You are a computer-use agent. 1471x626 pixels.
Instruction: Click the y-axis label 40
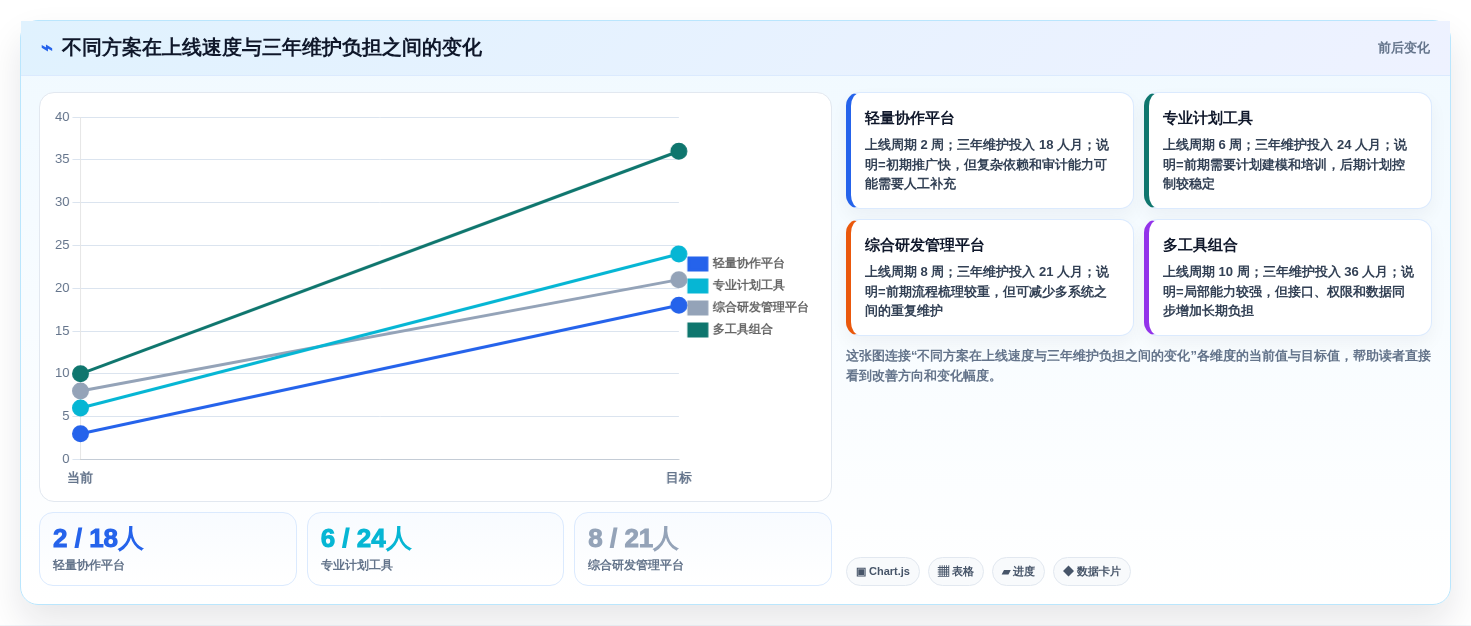[x=62, y=117]
